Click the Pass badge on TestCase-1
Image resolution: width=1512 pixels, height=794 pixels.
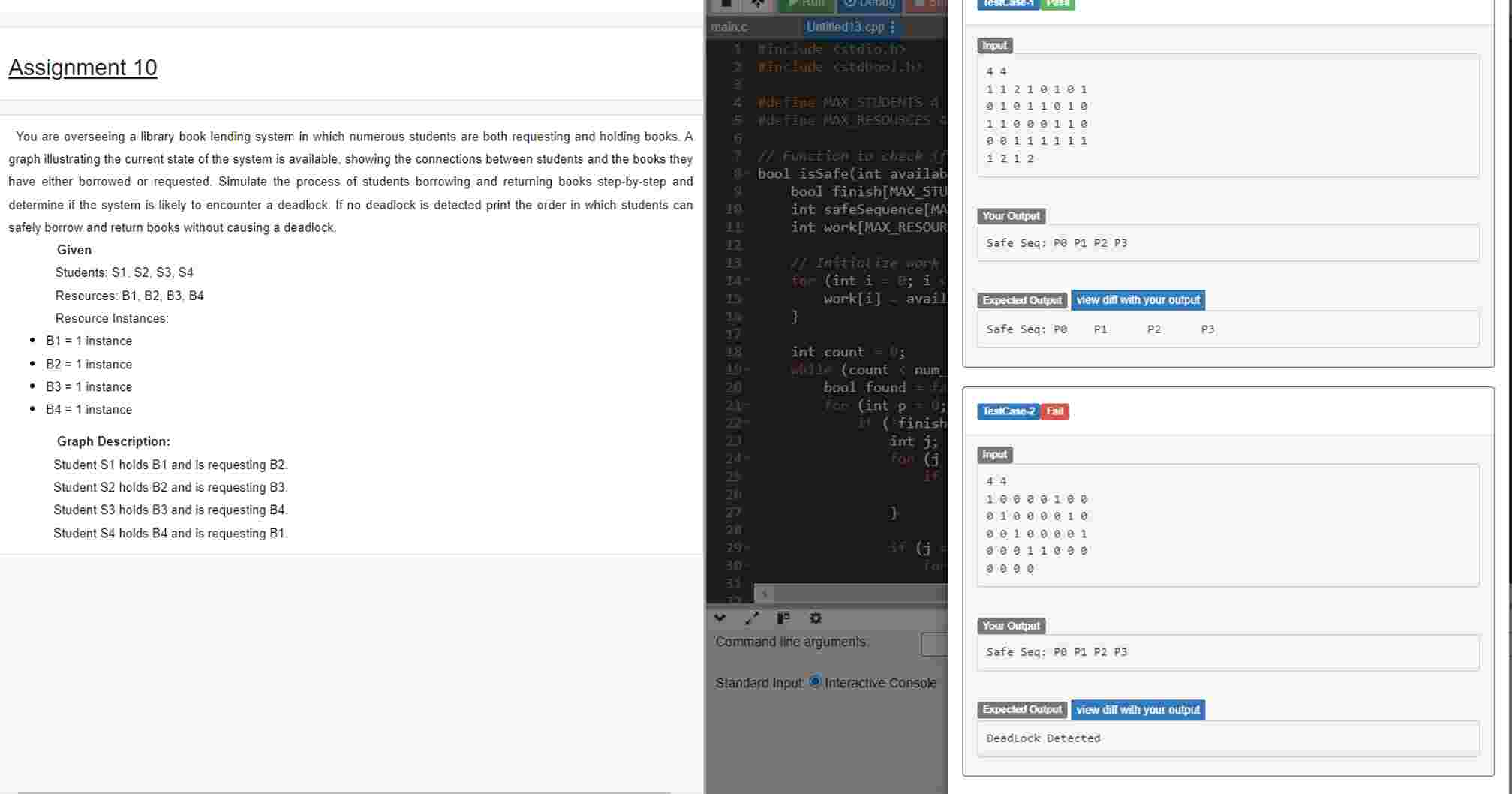pos(1055,4)
